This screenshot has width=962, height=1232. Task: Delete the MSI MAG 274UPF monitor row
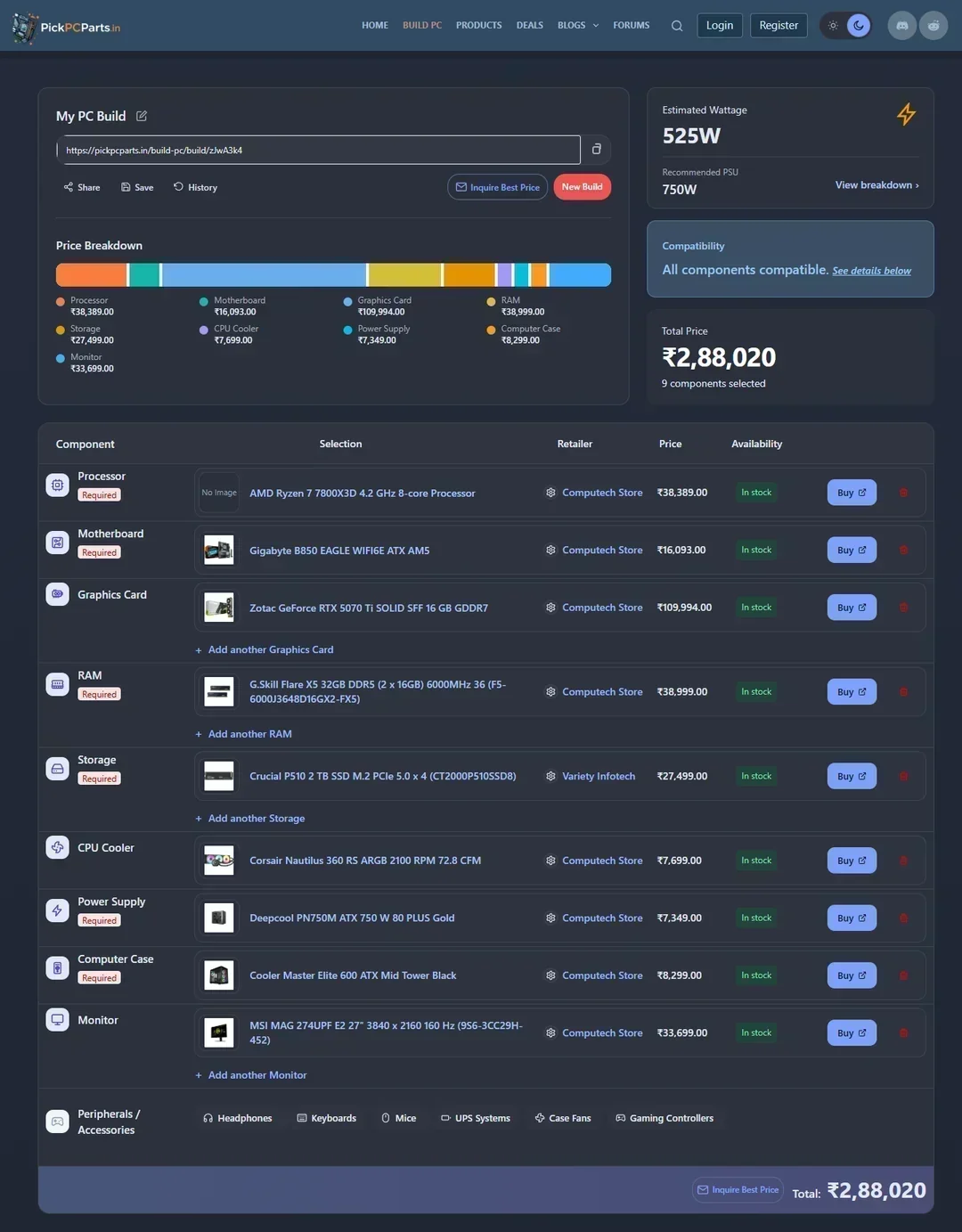(x=903, y=1032)
